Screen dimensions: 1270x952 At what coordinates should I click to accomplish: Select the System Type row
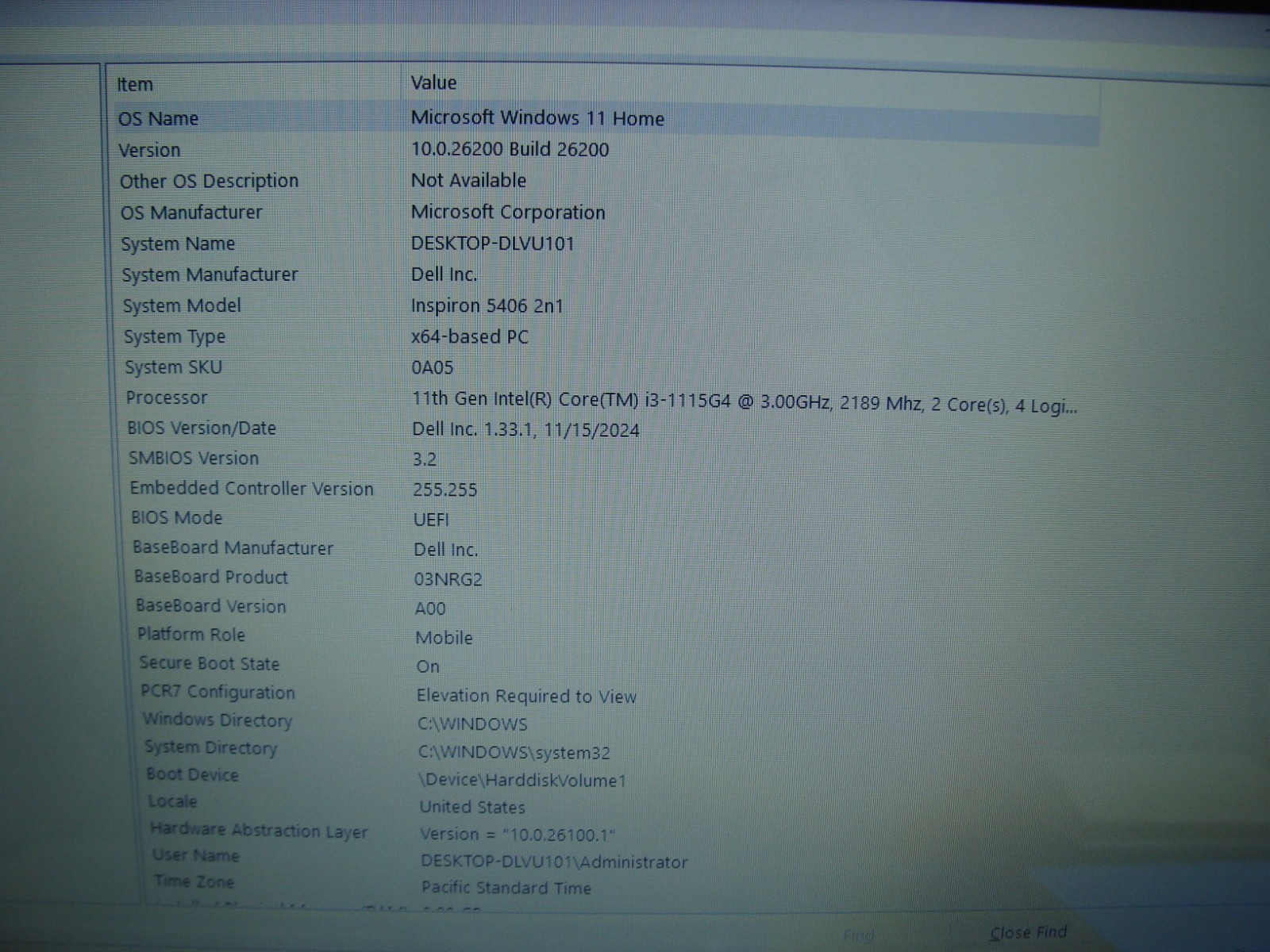coord(175,337)
